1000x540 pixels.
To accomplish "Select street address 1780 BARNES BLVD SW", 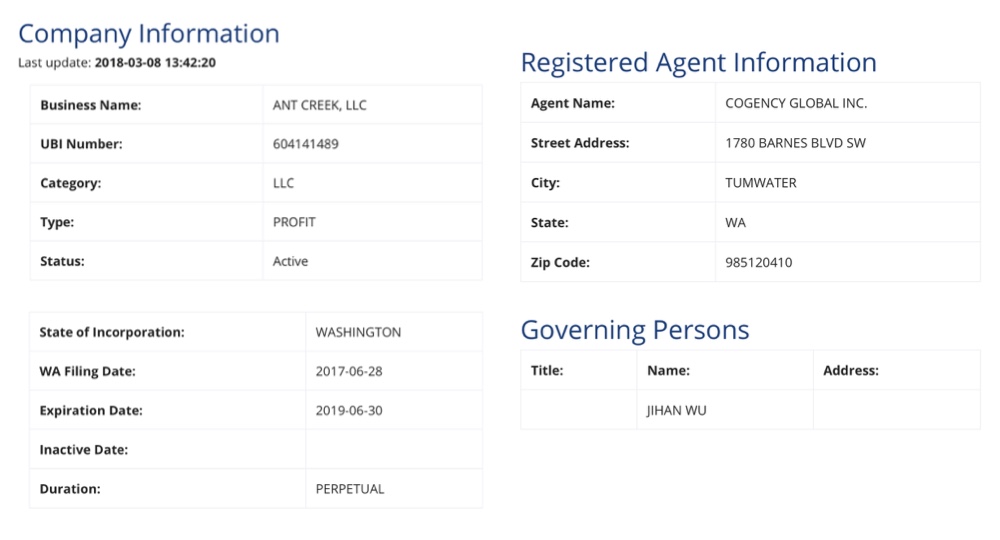I will point(795,143).
